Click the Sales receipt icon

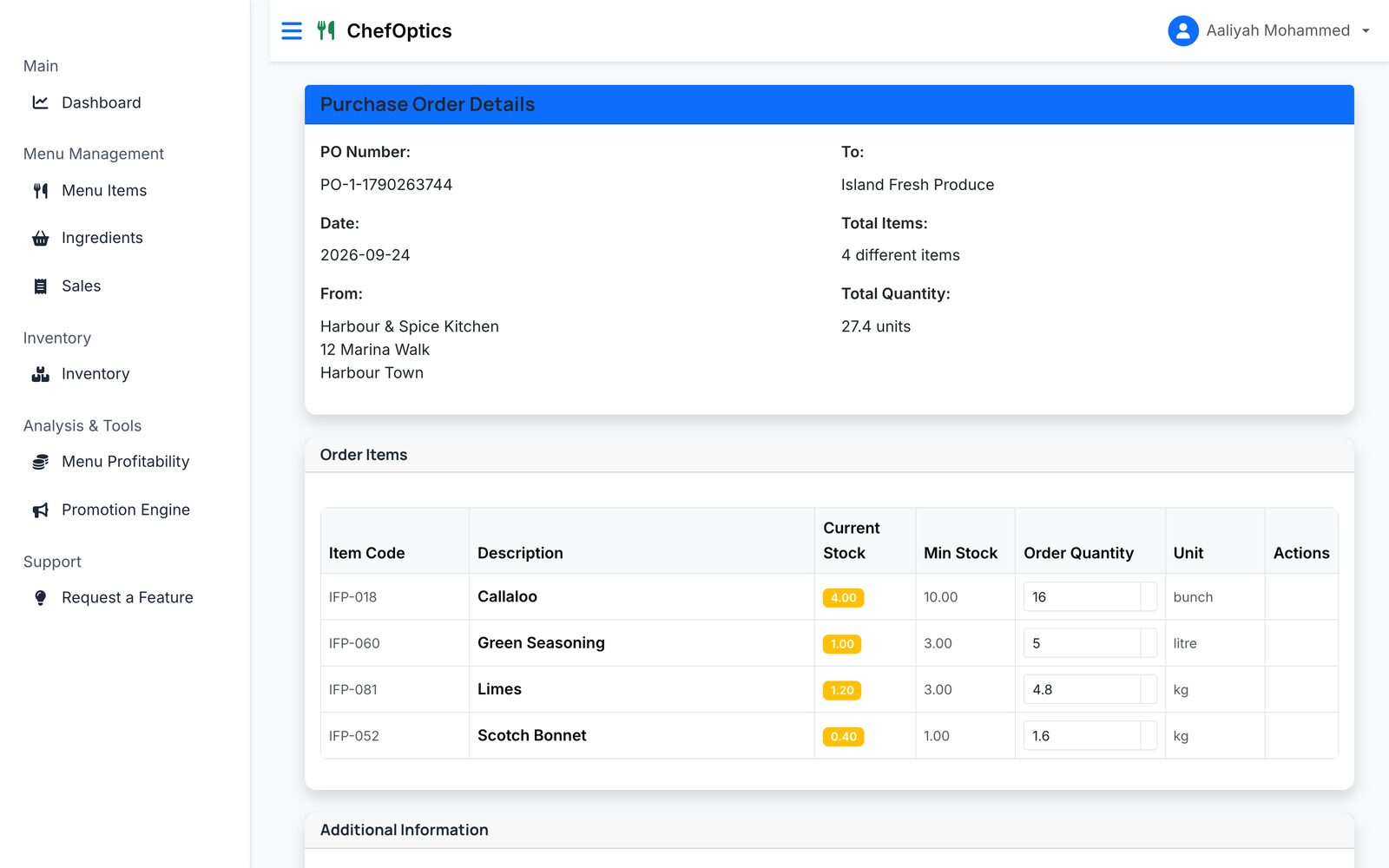(x=40, y=286)
